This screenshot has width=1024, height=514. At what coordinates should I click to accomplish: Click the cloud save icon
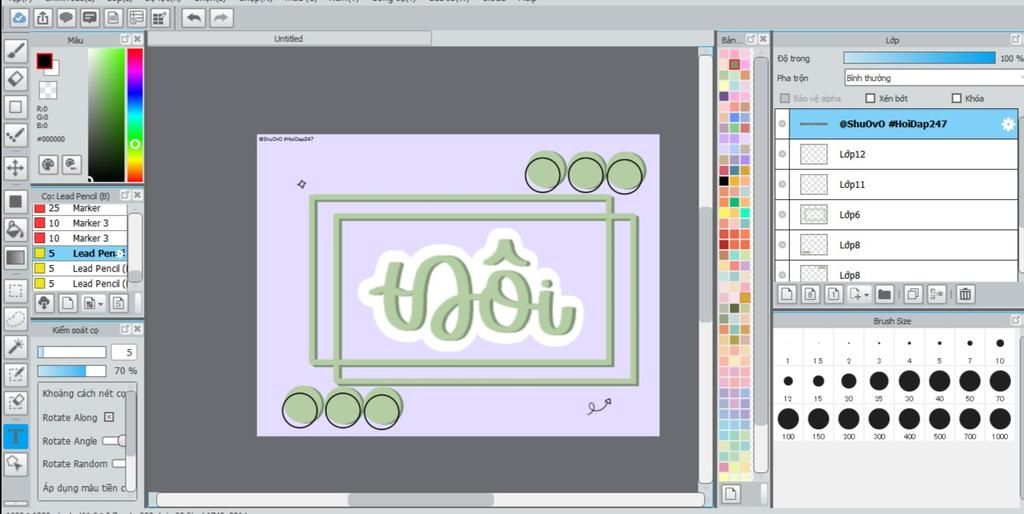coord(19,18)
